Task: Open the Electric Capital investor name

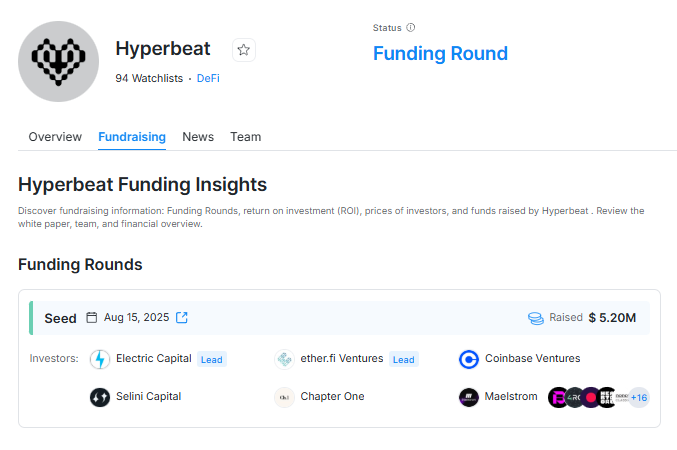Action: 154,358
